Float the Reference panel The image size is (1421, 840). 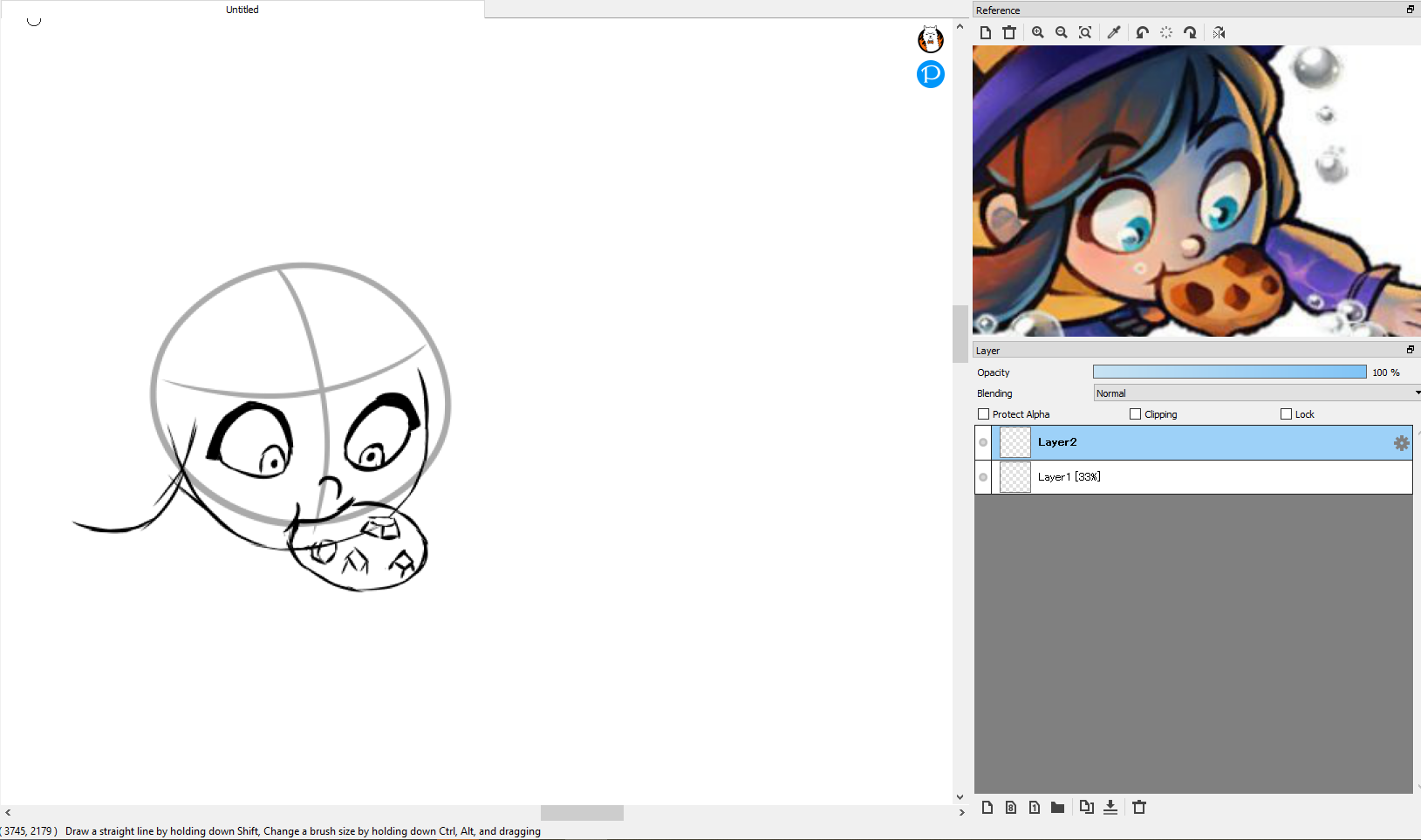tap(1410, 10)
